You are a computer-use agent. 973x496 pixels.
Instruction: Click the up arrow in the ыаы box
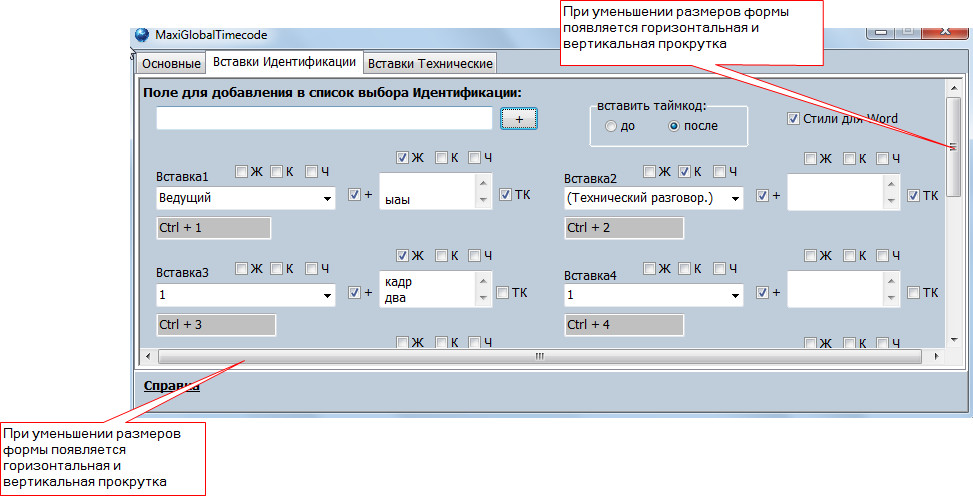483,183
